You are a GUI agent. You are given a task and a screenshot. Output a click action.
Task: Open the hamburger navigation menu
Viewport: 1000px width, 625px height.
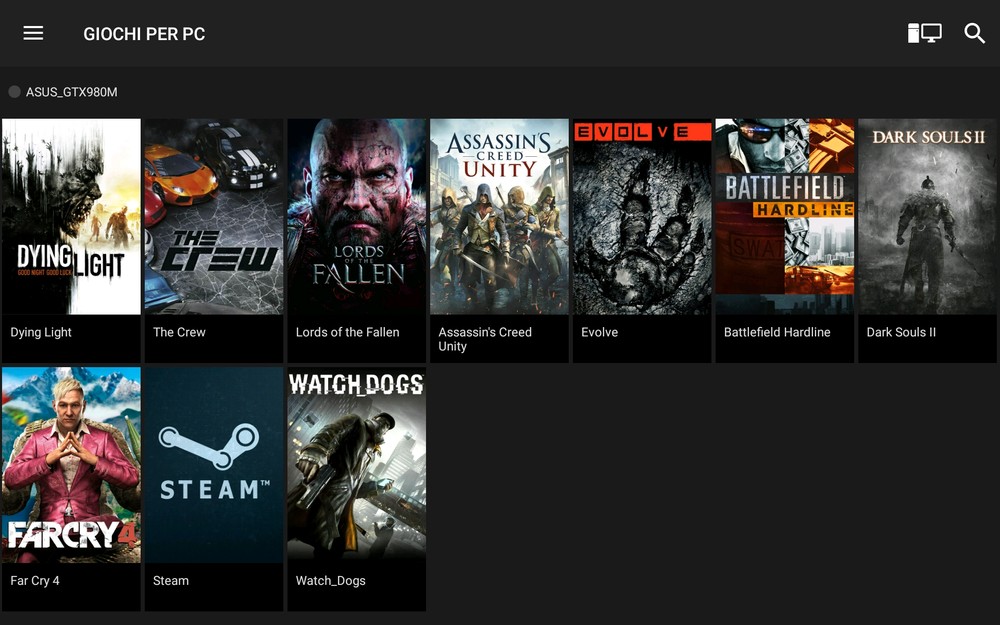[x=33, y=33]
